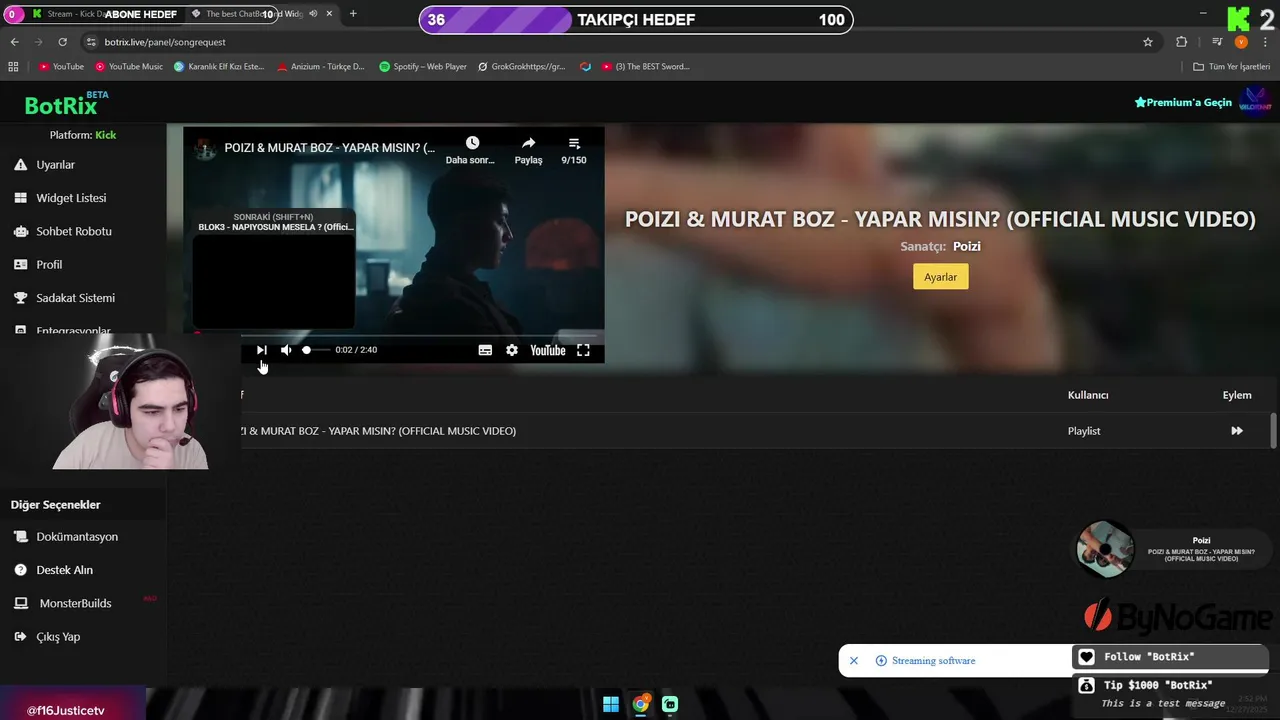Open the browser extensions puzzle icon
The height and width of the screenshot is (720, 1280).
click(1182, 42)
